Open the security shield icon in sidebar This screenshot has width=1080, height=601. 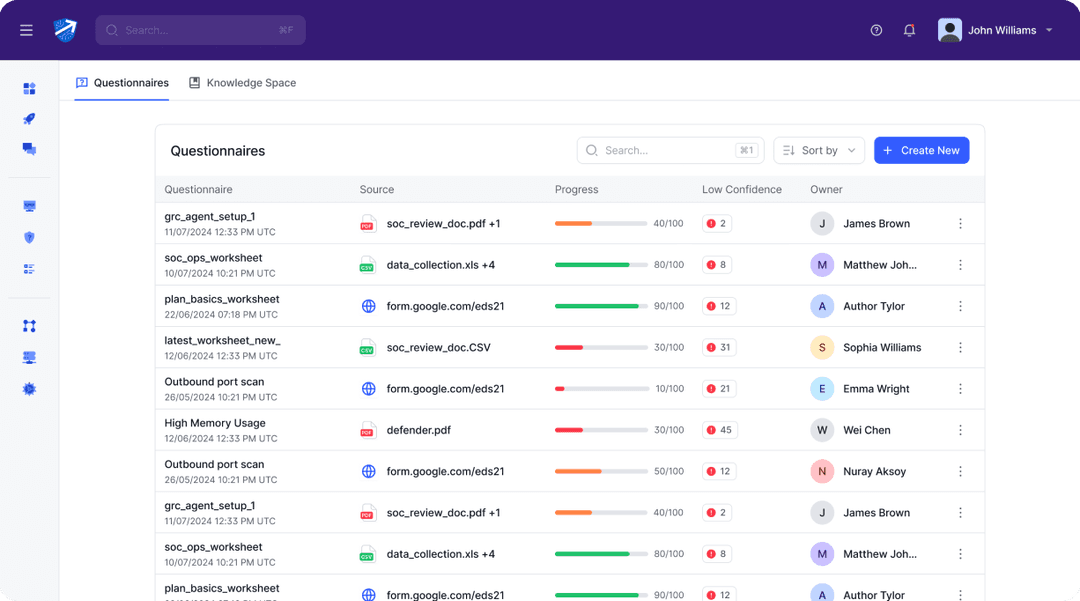[29, 237]
